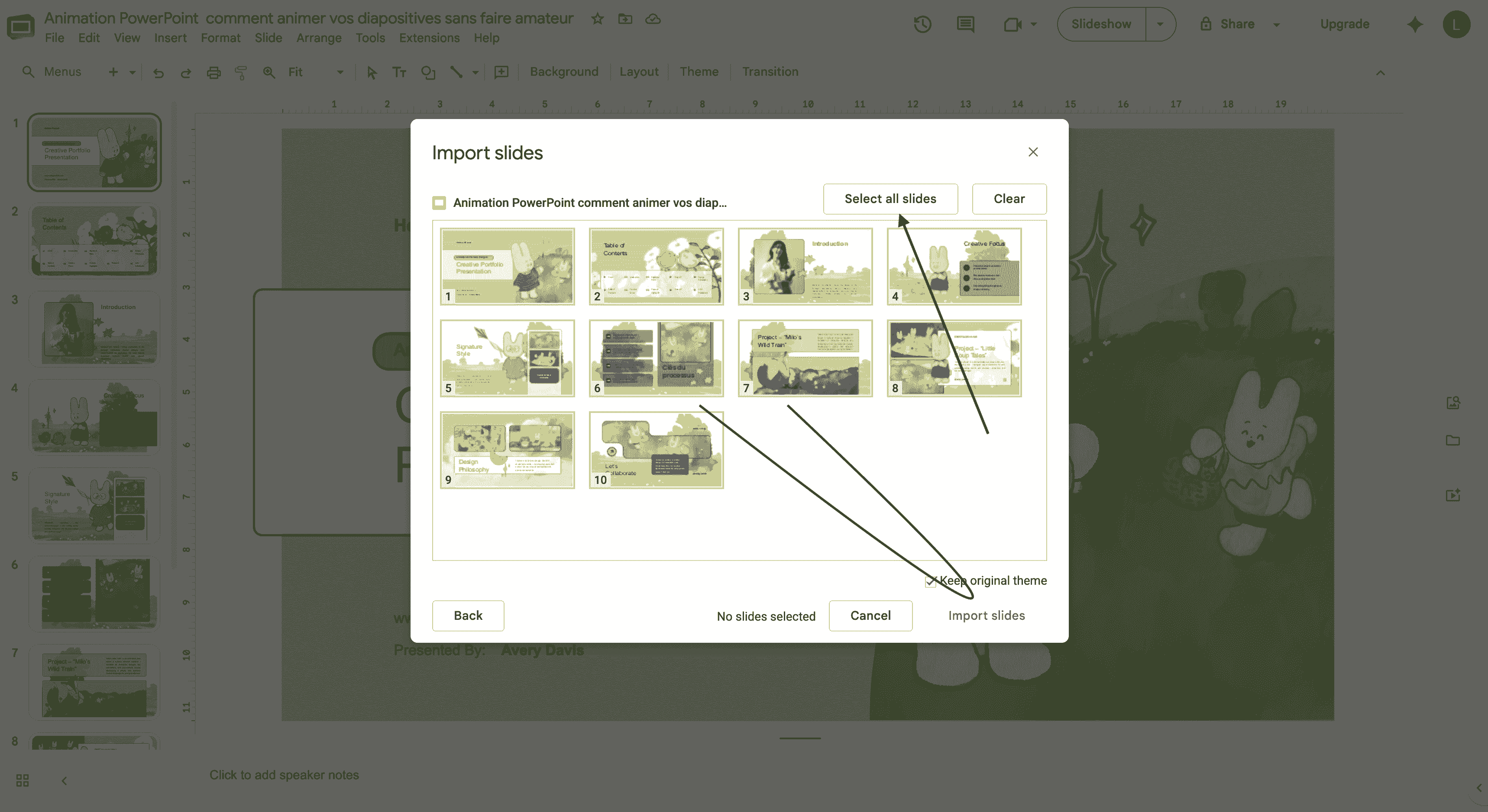Click the Back button
Viewport: 1488px width, 812px height.
click(x=468, y=615)
